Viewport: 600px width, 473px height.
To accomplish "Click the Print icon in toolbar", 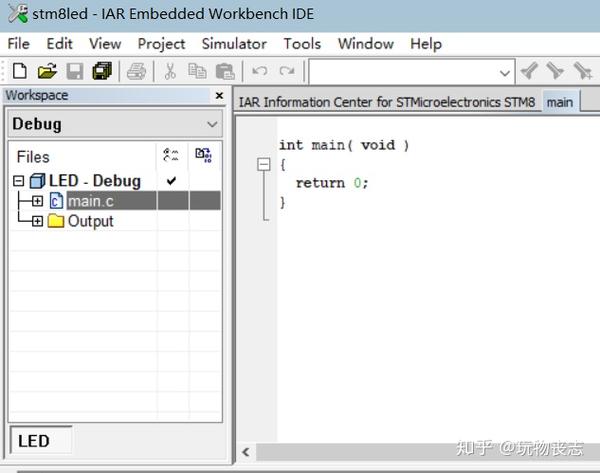I will pos(136,71).
